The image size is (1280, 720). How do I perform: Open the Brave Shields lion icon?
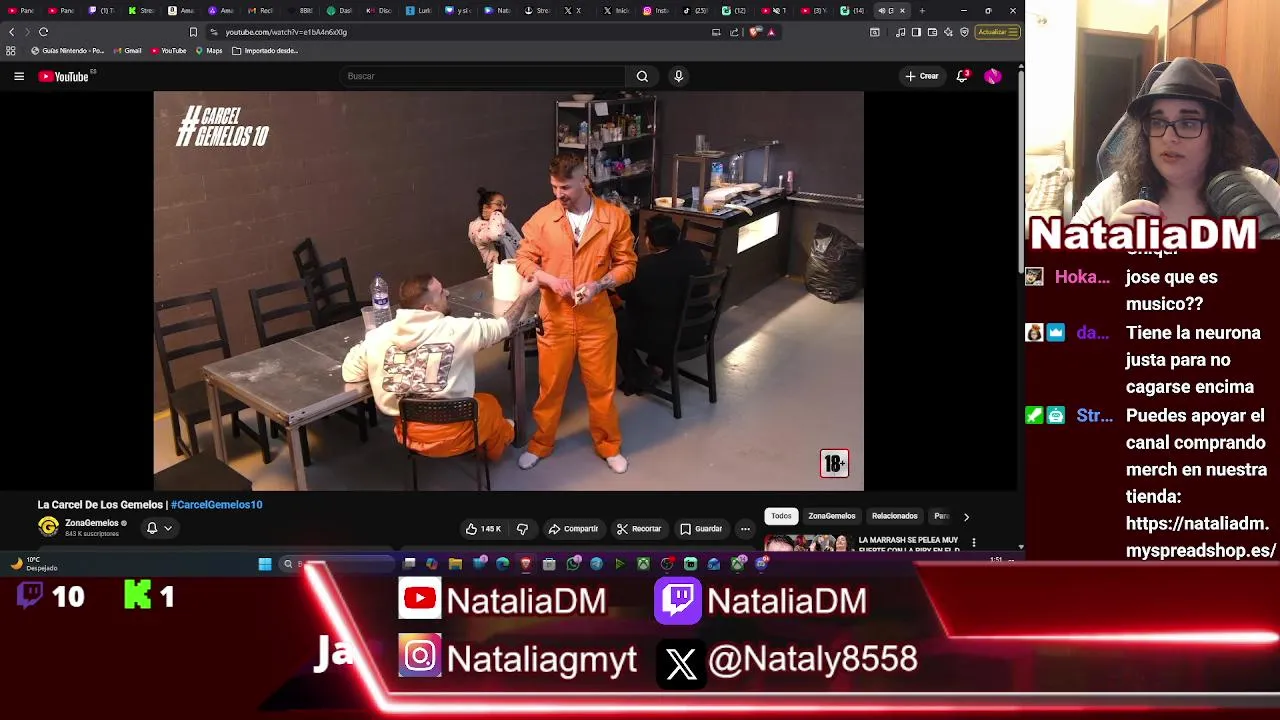[755, 32]
